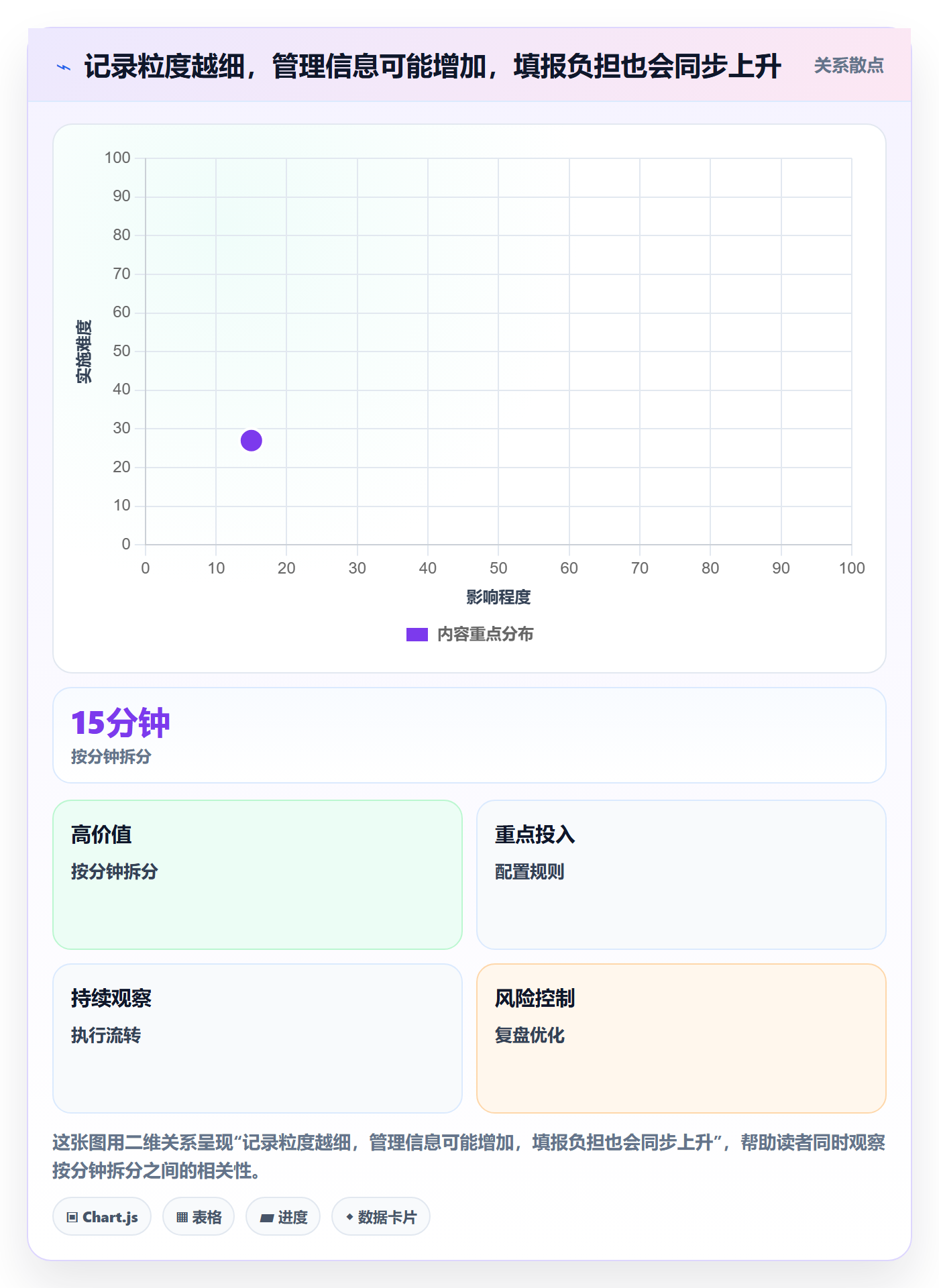
Task: Click the x-axis title 影响程度
Action: pos(498,597)
